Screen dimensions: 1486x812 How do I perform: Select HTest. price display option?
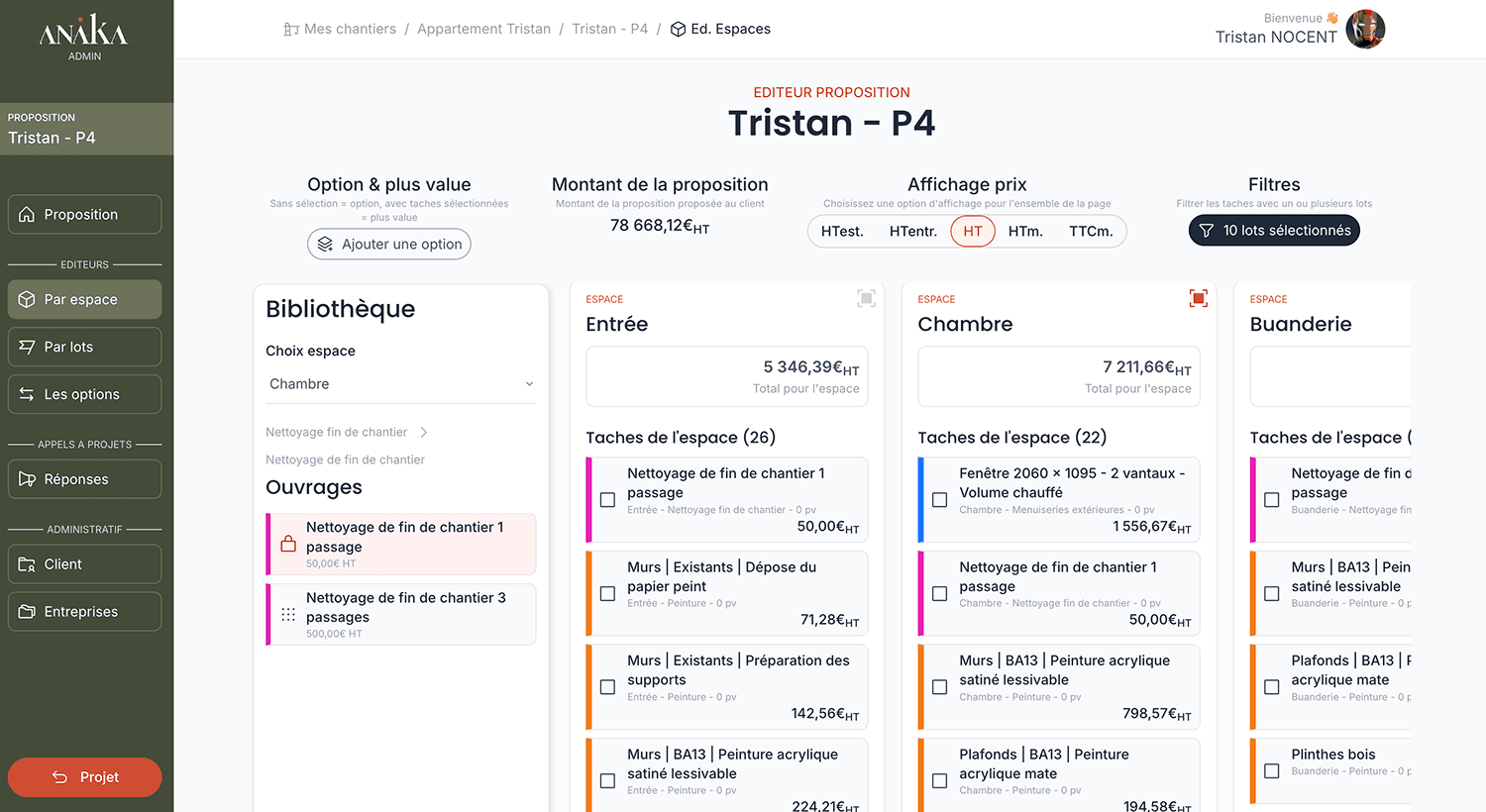[x=842, y=231]
